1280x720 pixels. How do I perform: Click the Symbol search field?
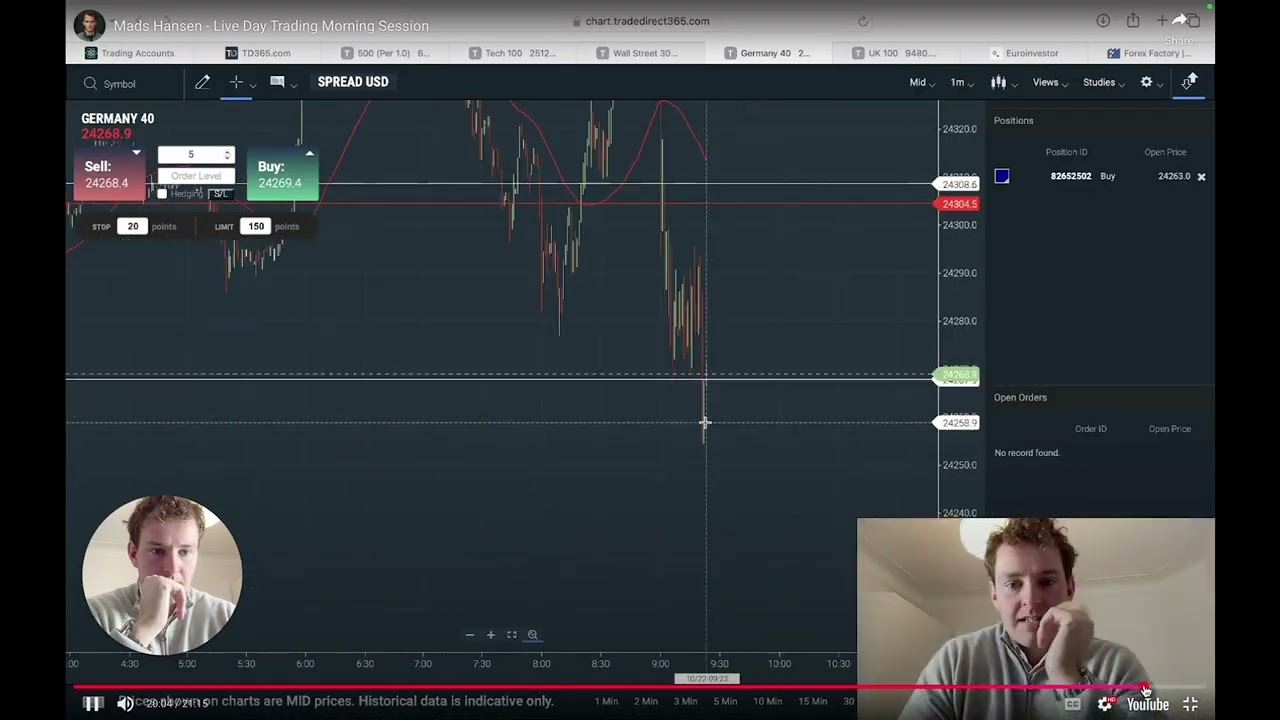134,84
